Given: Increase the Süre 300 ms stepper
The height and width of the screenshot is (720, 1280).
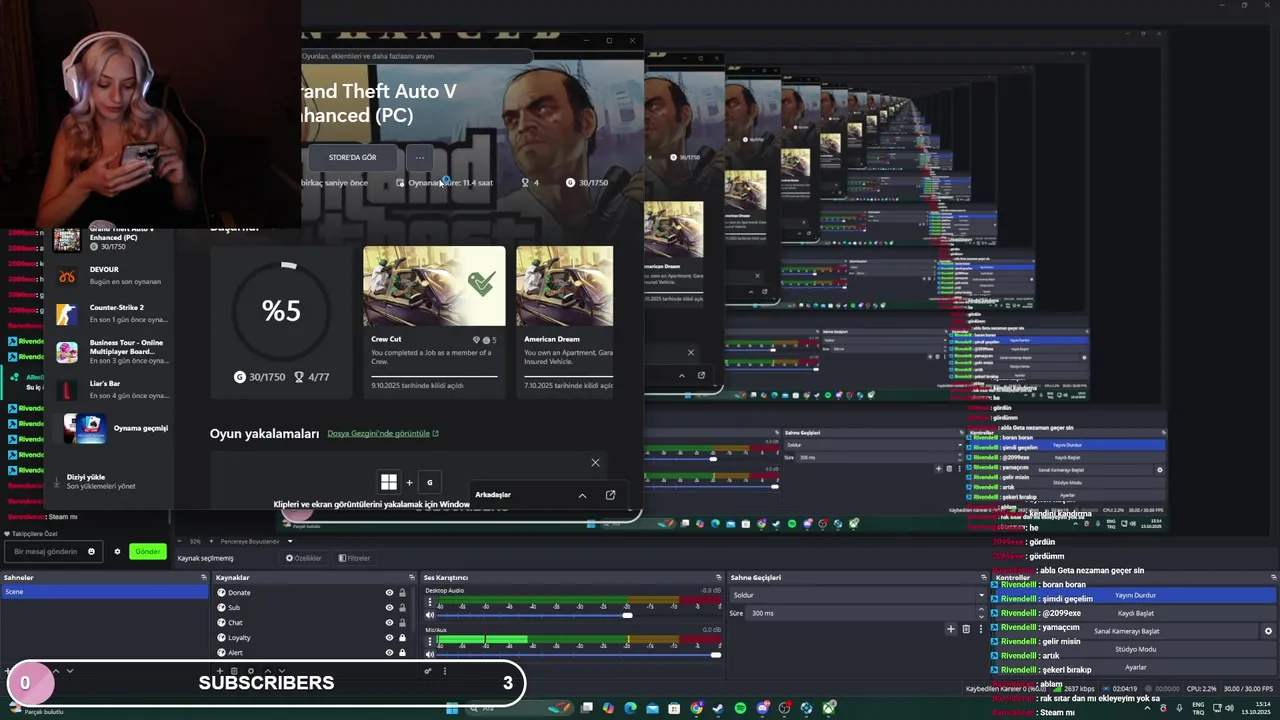Looking at the screenshot, I should coord(981,610).
